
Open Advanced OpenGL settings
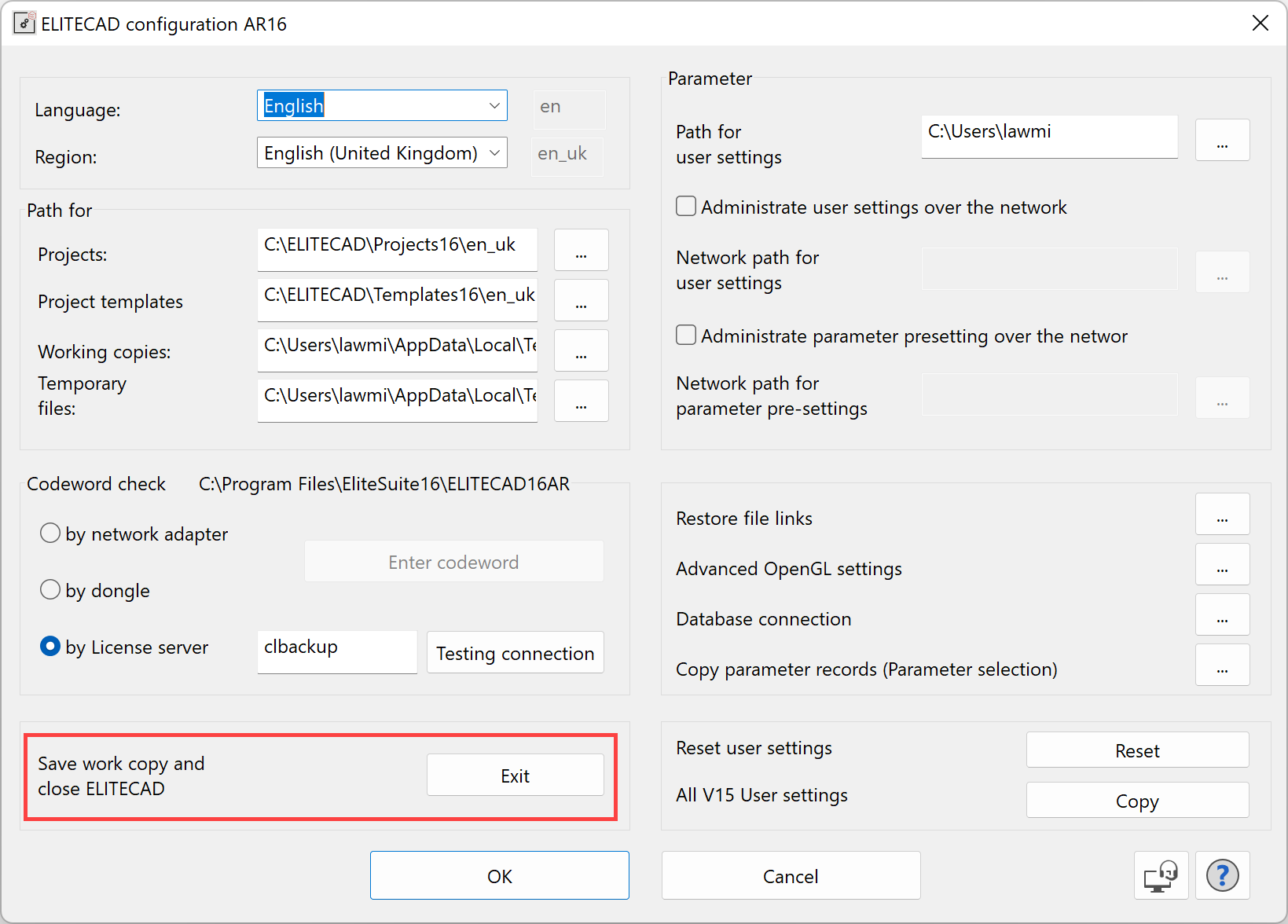pos(1222,564)
